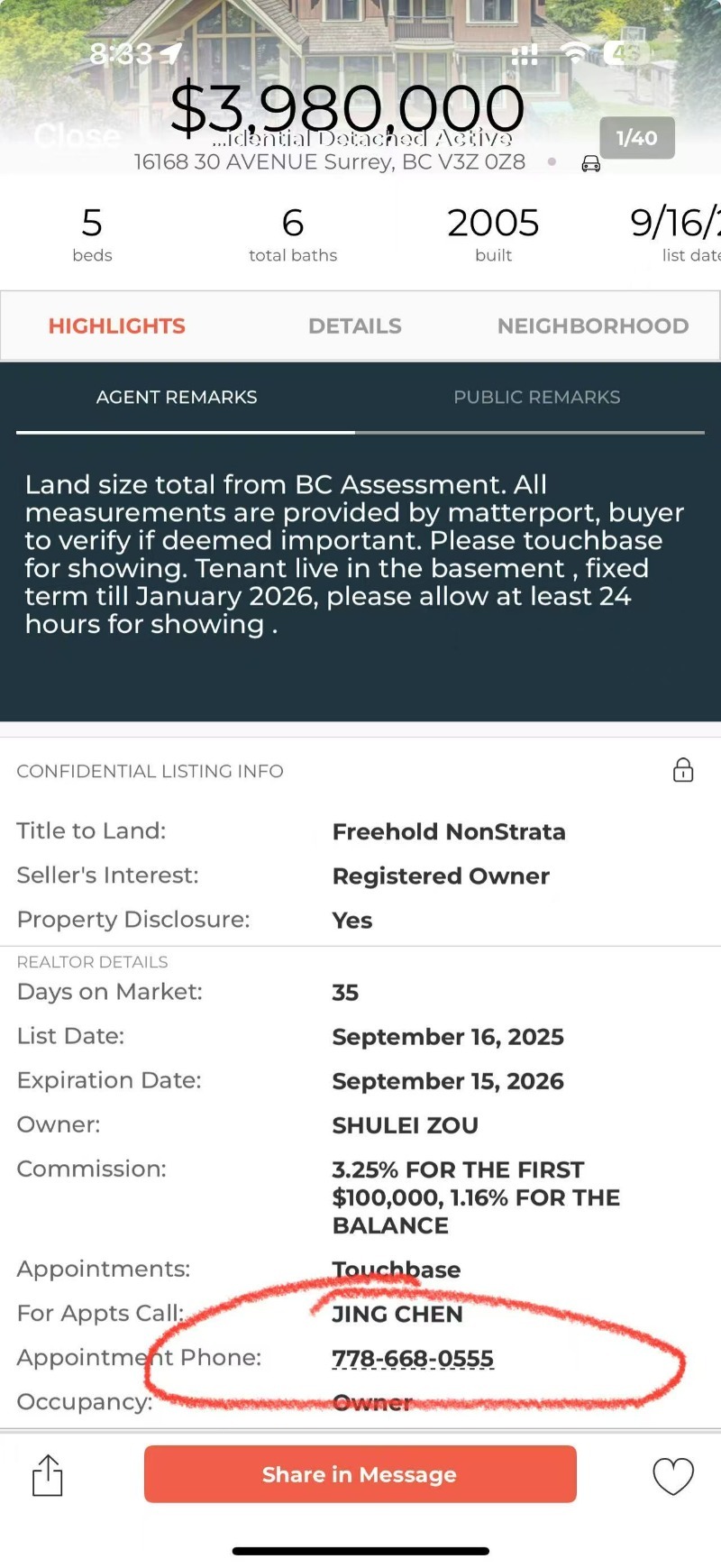Screen dimensions: 721x1568
Task: Call appointment phone 778-668-0555
Action: (413, 1358)
